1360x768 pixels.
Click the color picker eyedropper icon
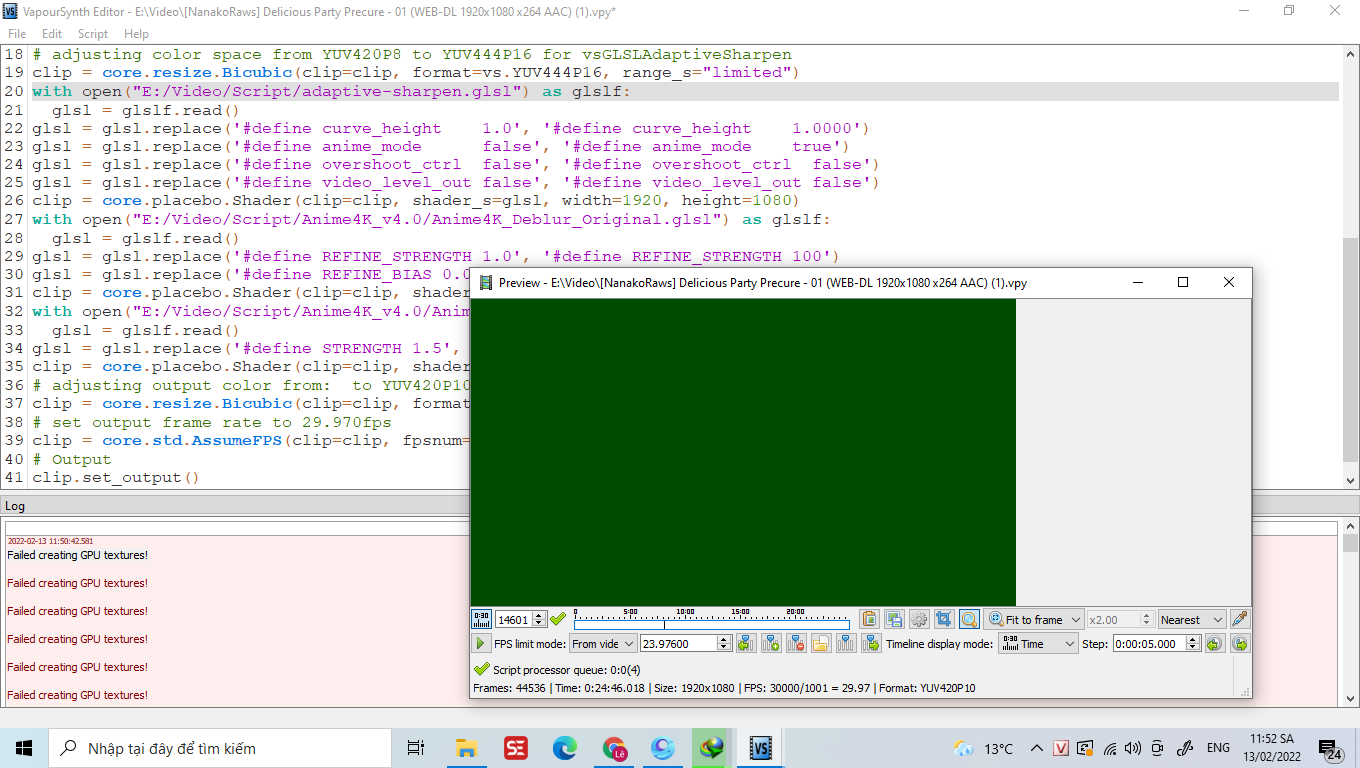point(1240,619)
